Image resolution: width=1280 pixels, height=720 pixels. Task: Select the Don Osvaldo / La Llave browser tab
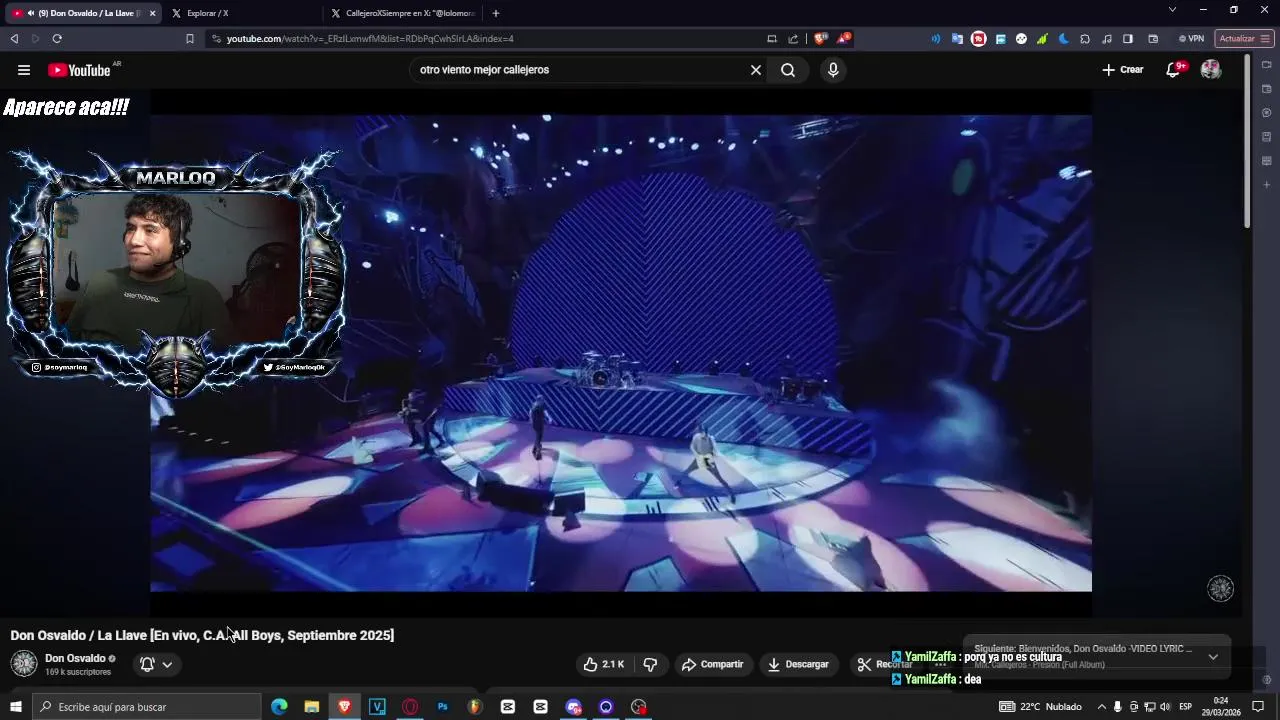point(83,13)
